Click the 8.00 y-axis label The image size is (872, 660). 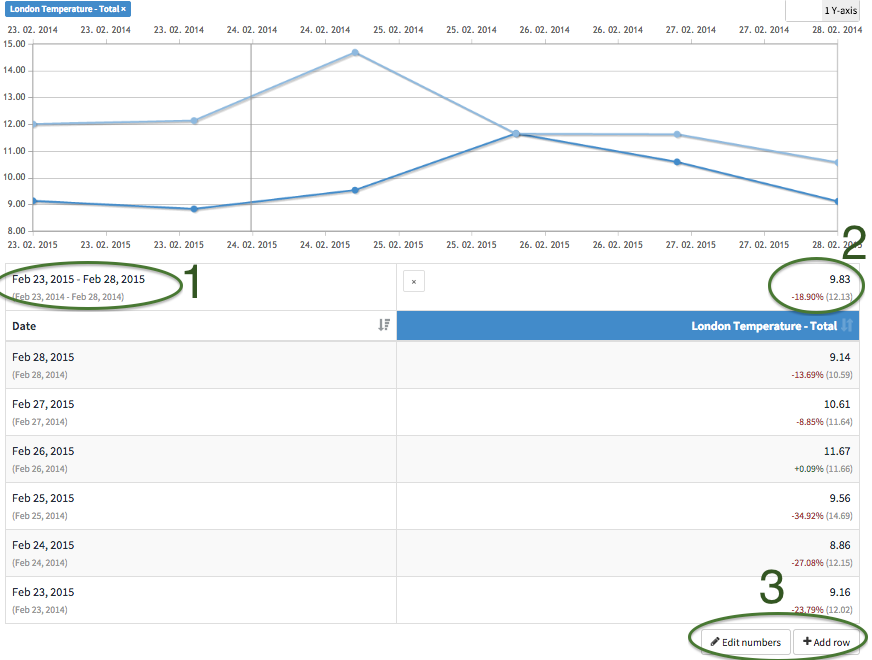pos(17,230)
